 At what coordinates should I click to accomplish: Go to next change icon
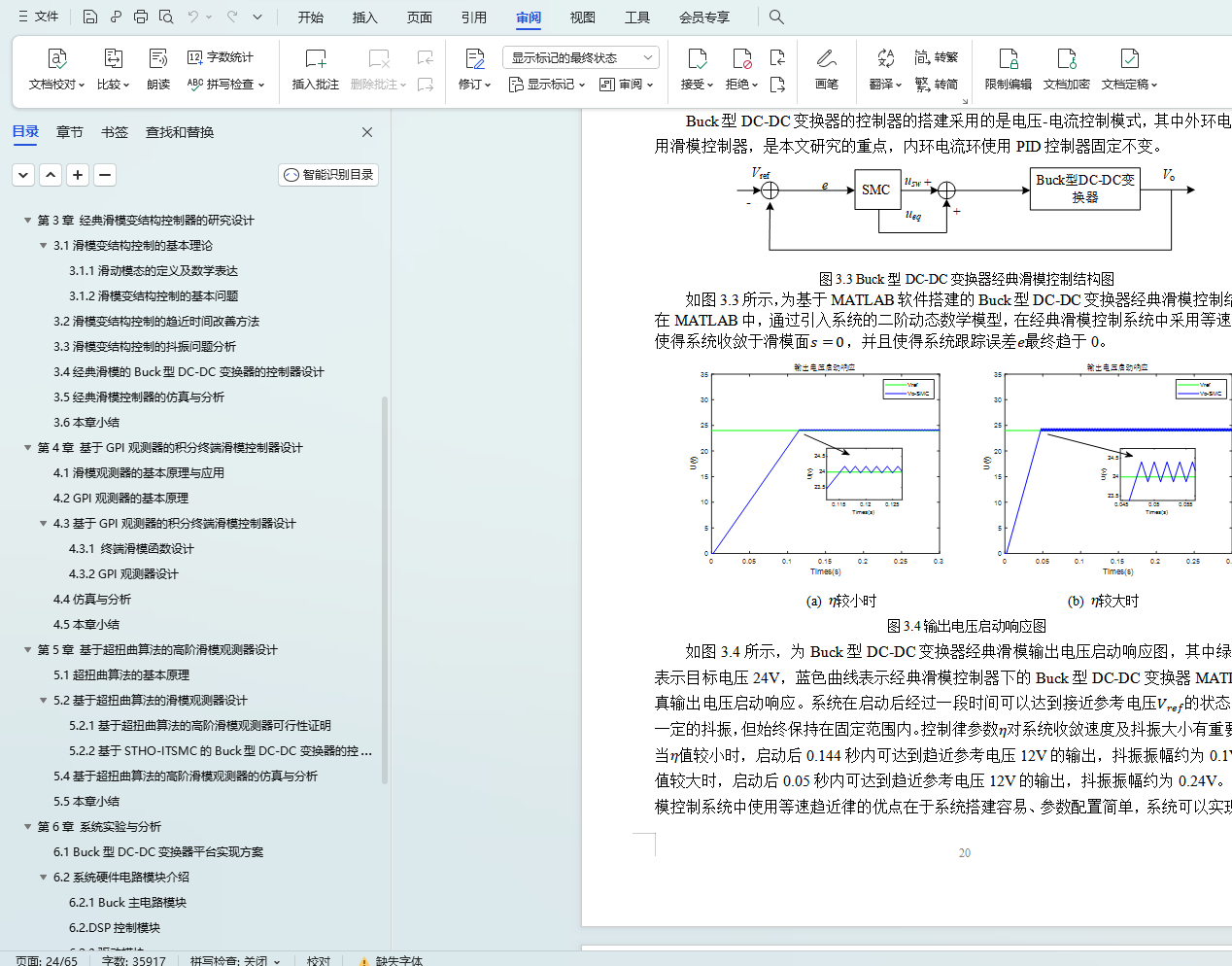(x=777, y=85)
